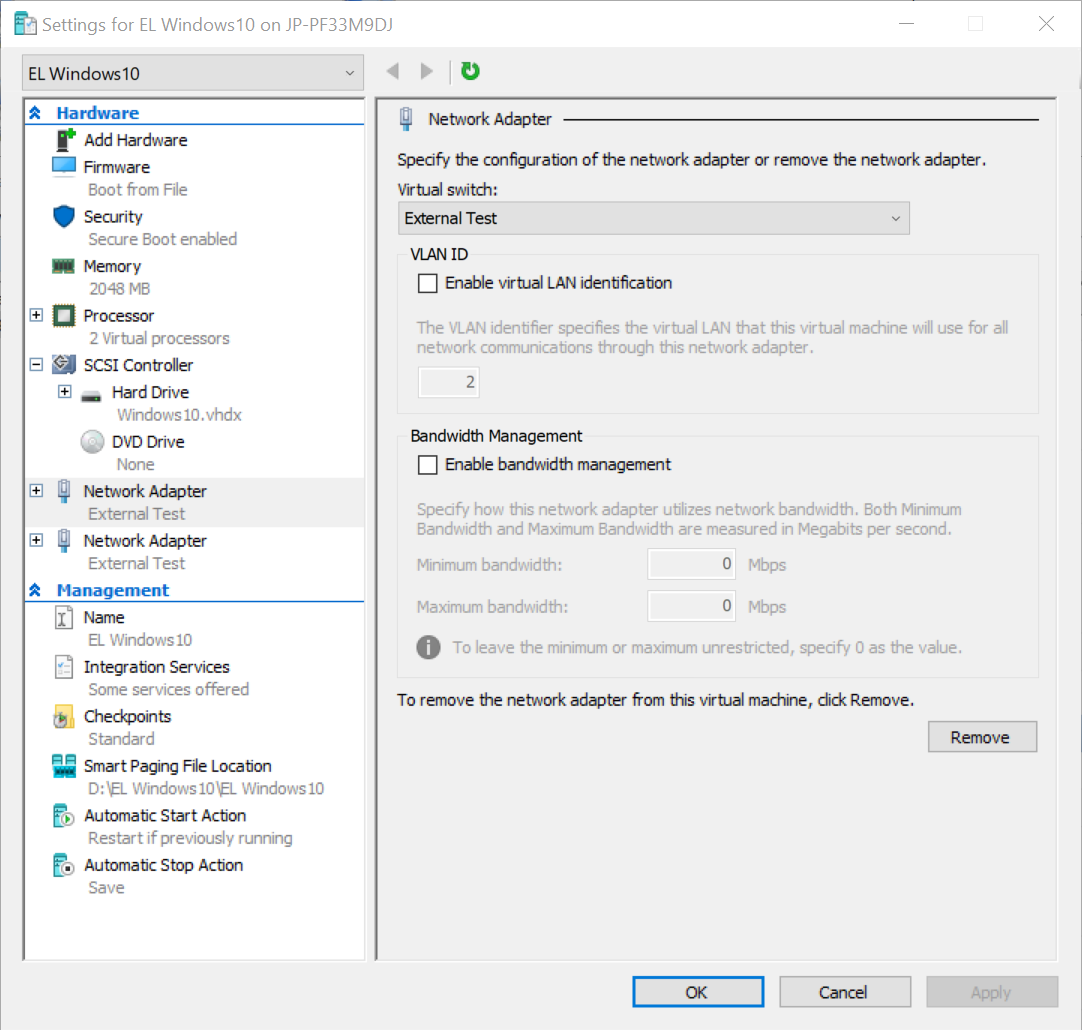This screenshot has width=1082, height=1030.
Task: Click the DVD Drive disc icon
Action: click(92, 442)
